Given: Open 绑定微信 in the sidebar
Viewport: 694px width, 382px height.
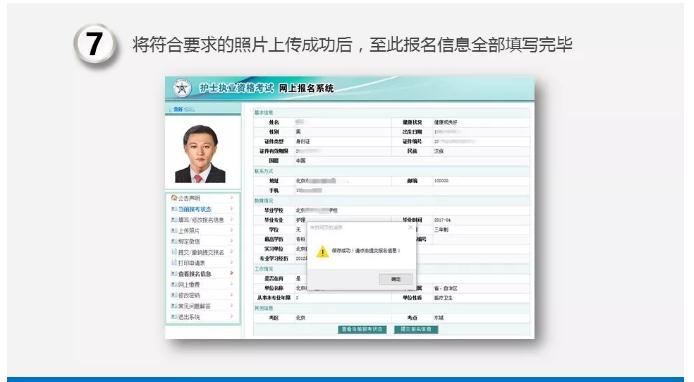Looking at the screenshot, I should (189, 241).
